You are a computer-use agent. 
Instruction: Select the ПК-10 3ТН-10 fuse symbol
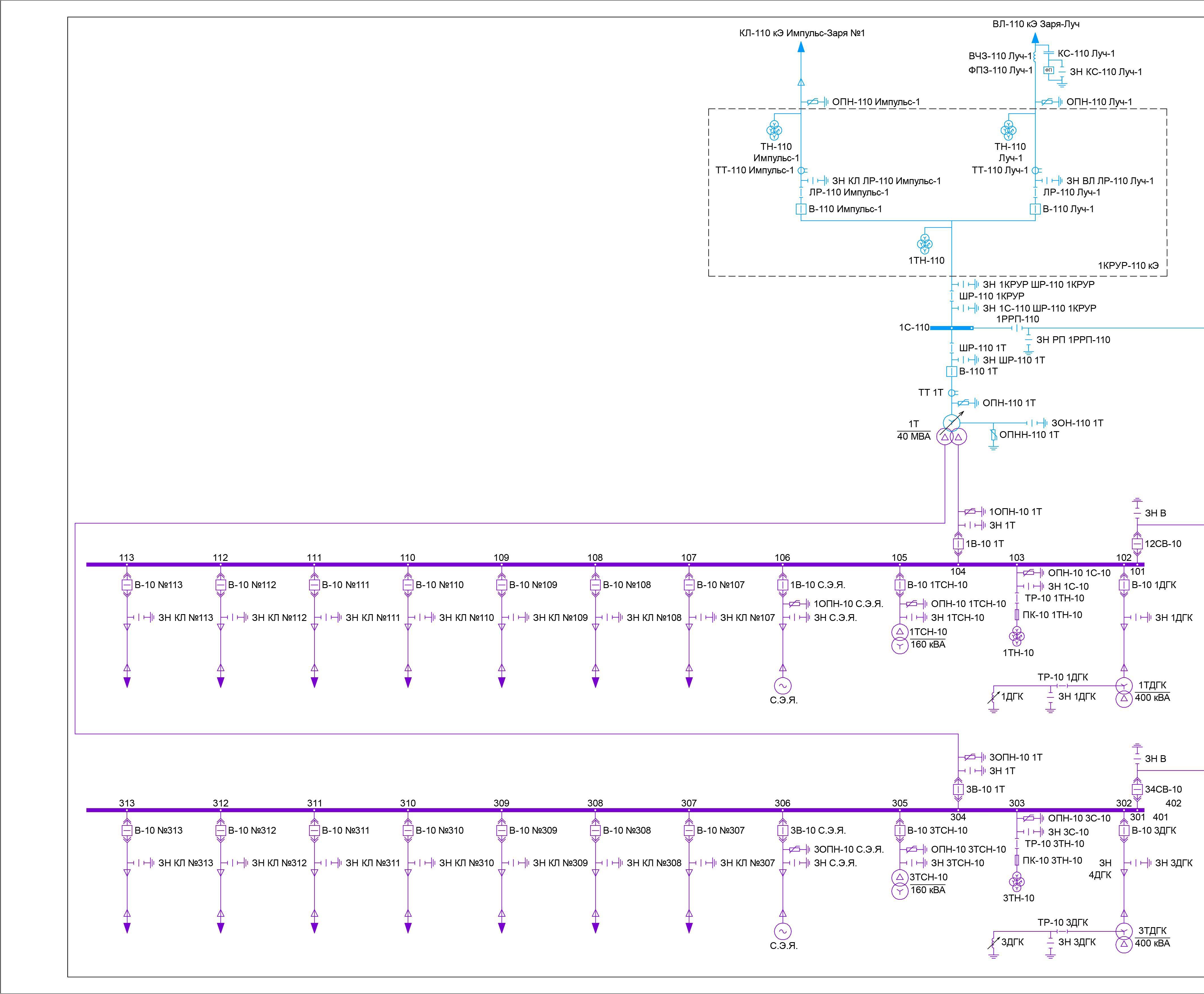tap(1017, 860)
